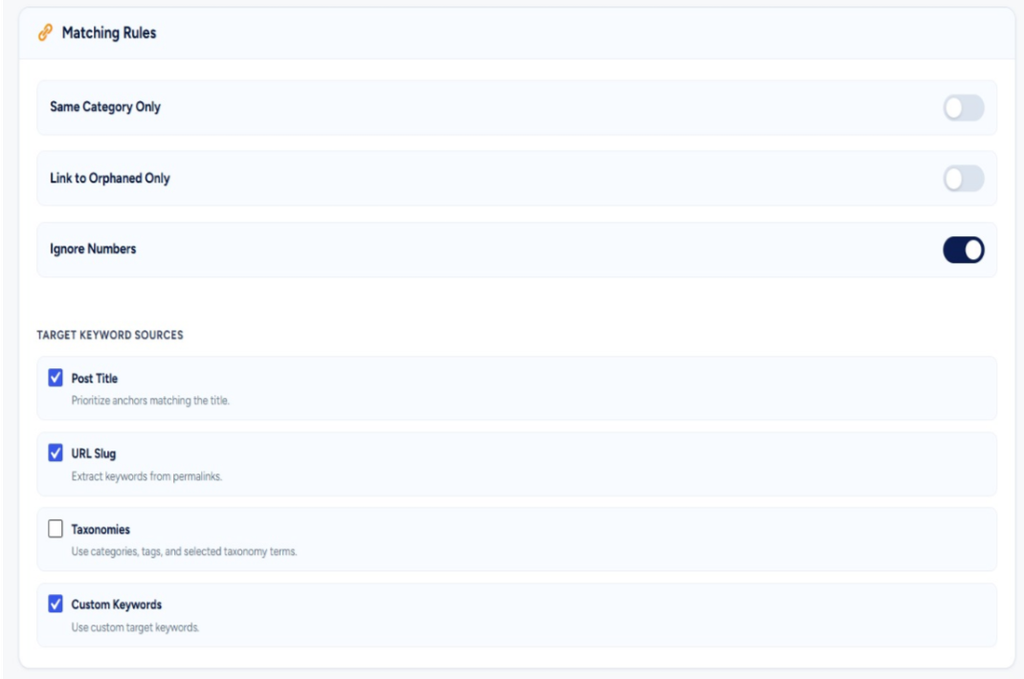Click the 'Prioritize anchors matching the title' description

click(x=150, y=400)
